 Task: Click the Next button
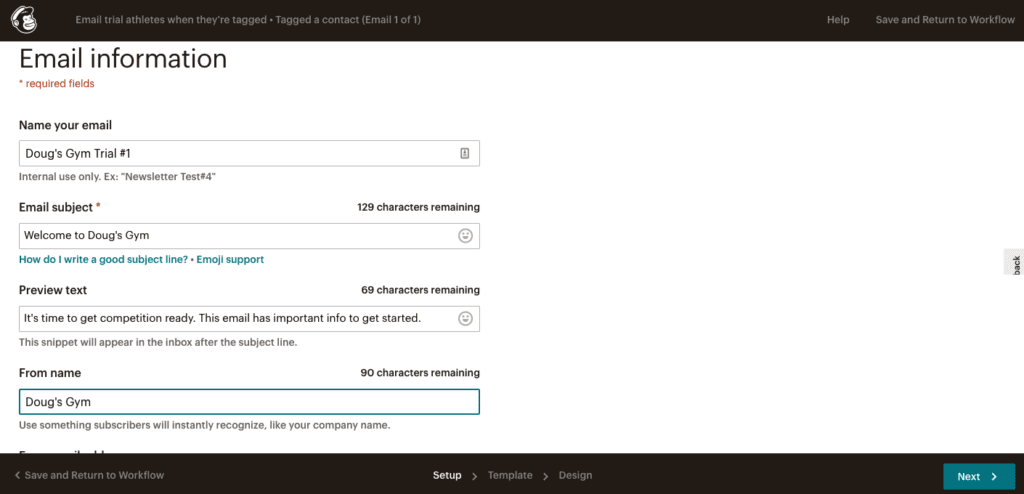(979, 476)
